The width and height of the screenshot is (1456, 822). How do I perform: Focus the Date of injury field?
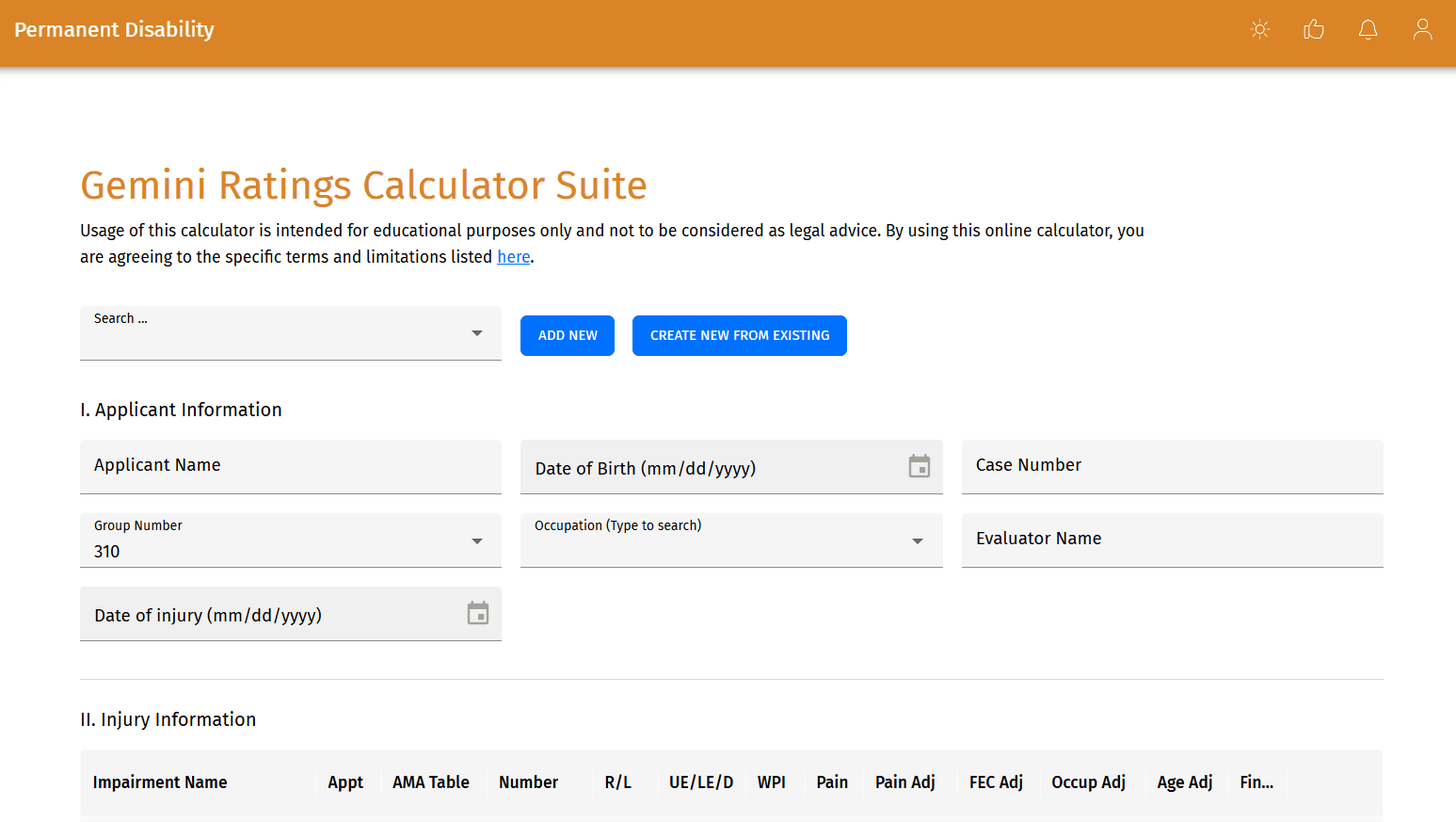291,613
